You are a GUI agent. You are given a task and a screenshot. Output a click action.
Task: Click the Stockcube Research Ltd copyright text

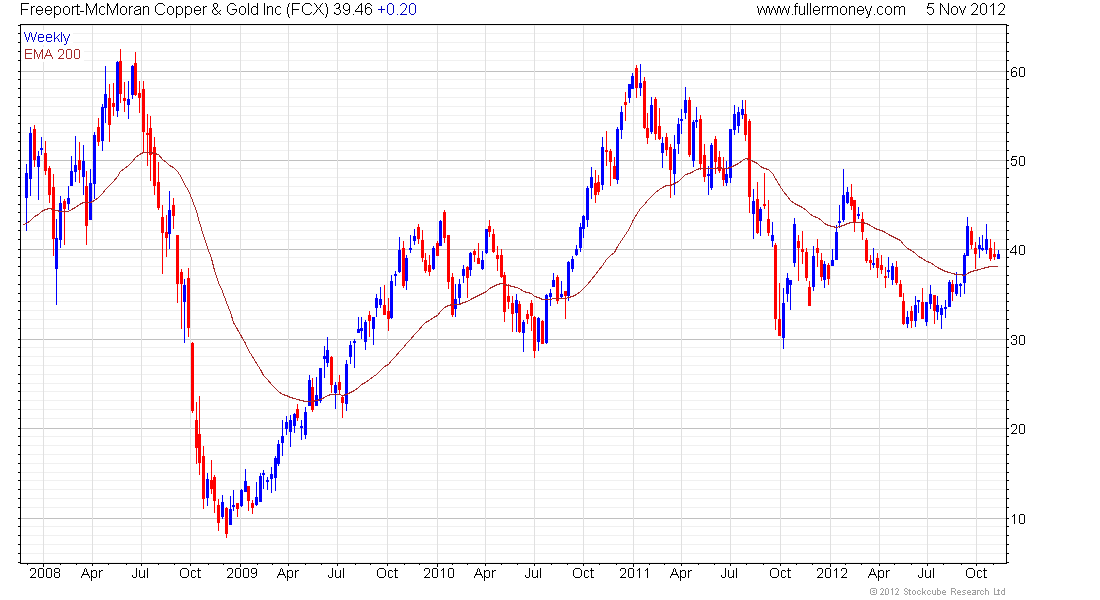pos(937,592)
